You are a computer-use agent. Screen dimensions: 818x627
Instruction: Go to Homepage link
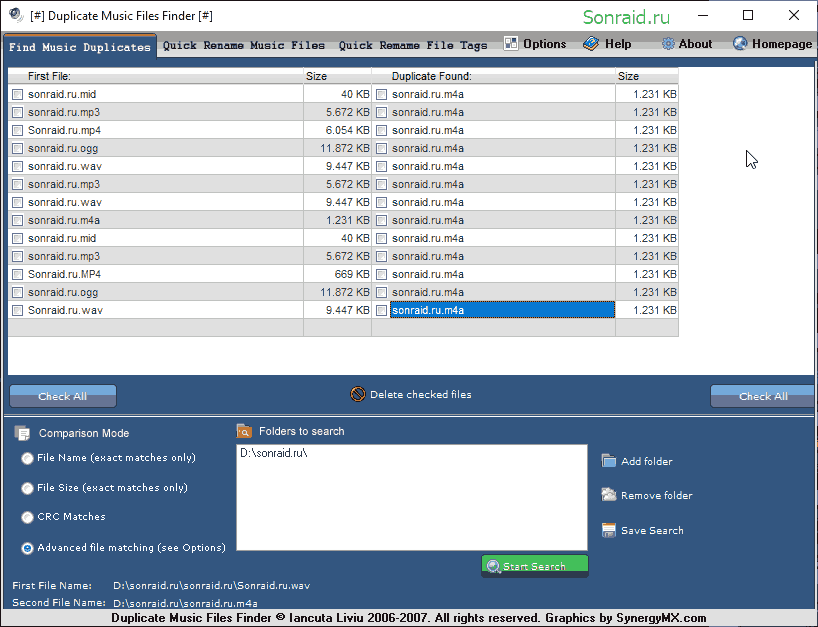point(773,44)
